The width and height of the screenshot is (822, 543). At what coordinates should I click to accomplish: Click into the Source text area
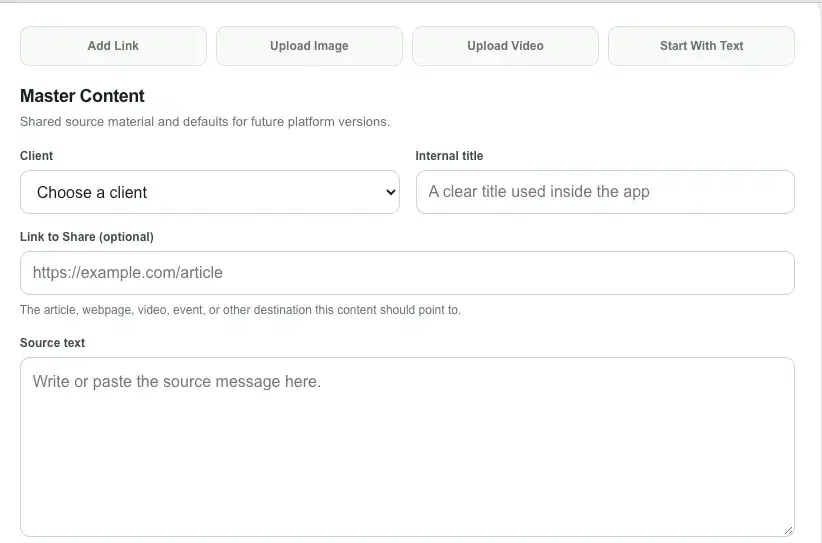click(x=407, y=447)
